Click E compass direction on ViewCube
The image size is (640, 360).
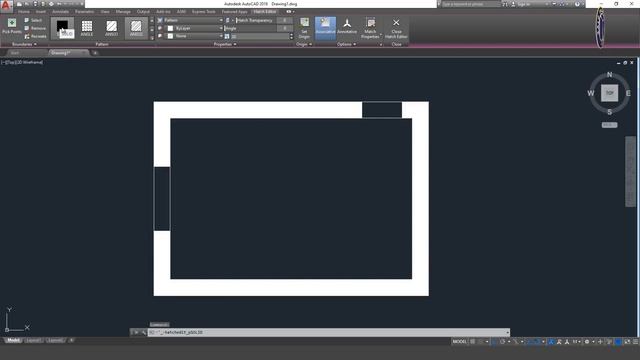pyautogui.click(x=628, y=93)
